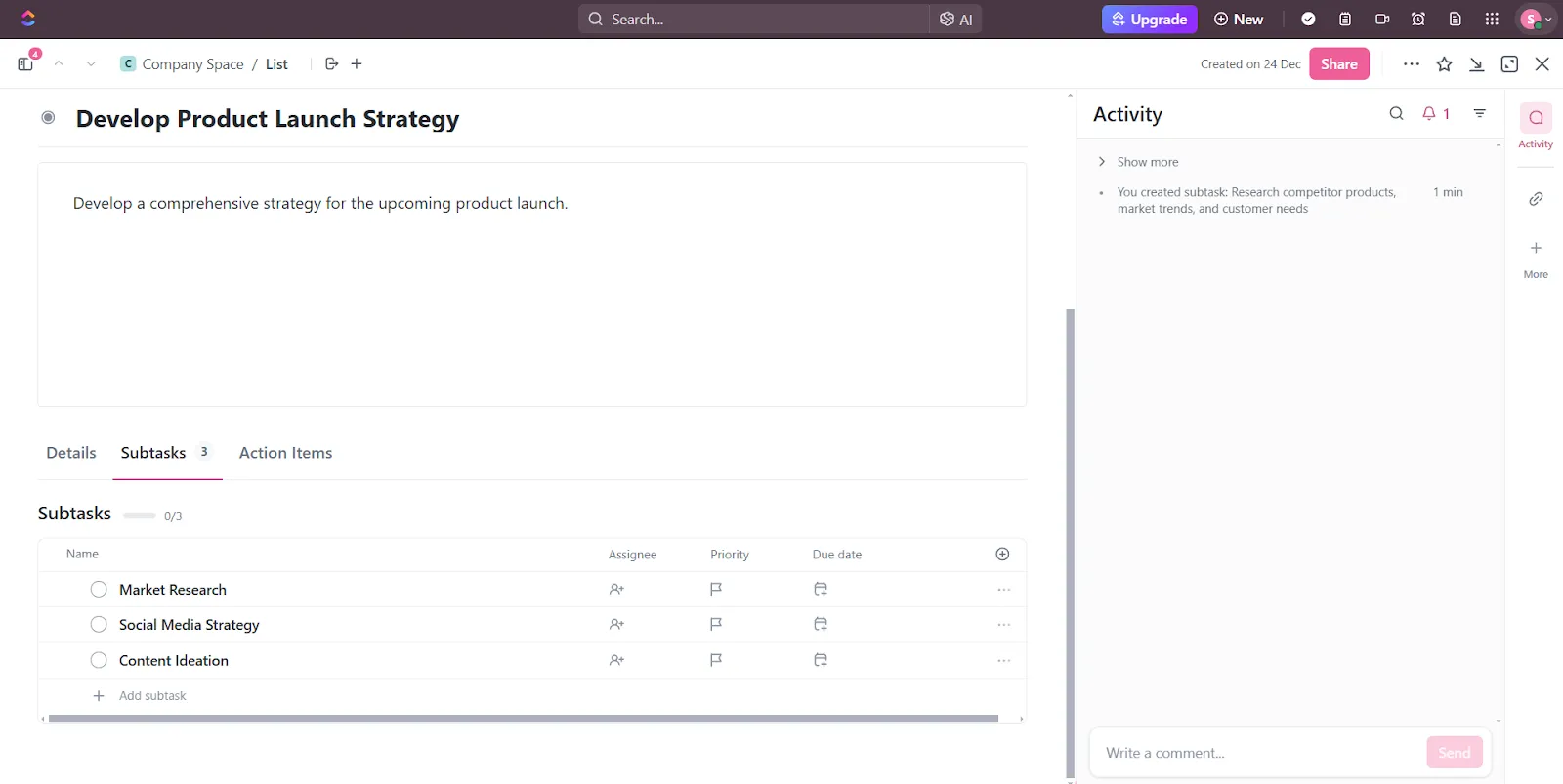
Task: Assign a user to Content Ideation
Action: [616, 660]
